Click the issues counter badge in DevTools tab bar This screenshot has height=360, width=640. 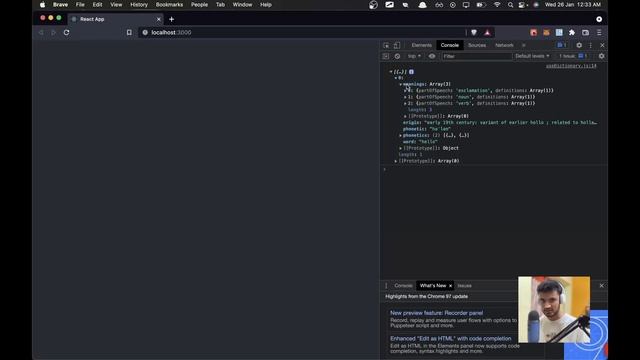click(x=562, y=45)
